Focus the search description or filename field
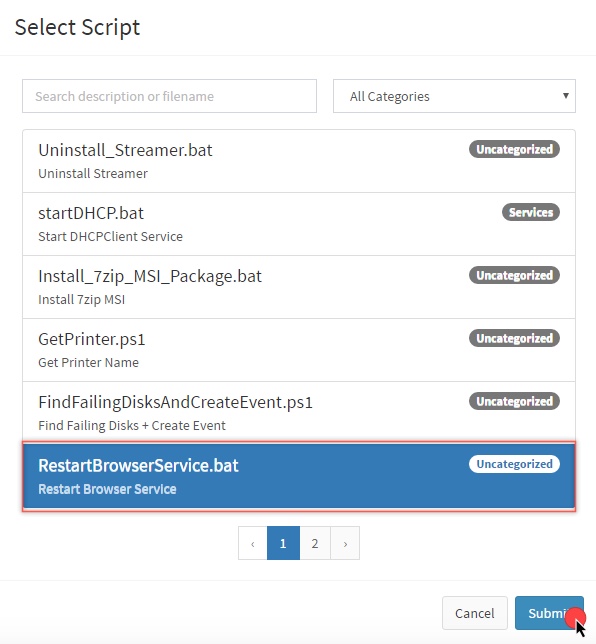The height and width of the screenshot is (644, 596). tap(169, 96)
